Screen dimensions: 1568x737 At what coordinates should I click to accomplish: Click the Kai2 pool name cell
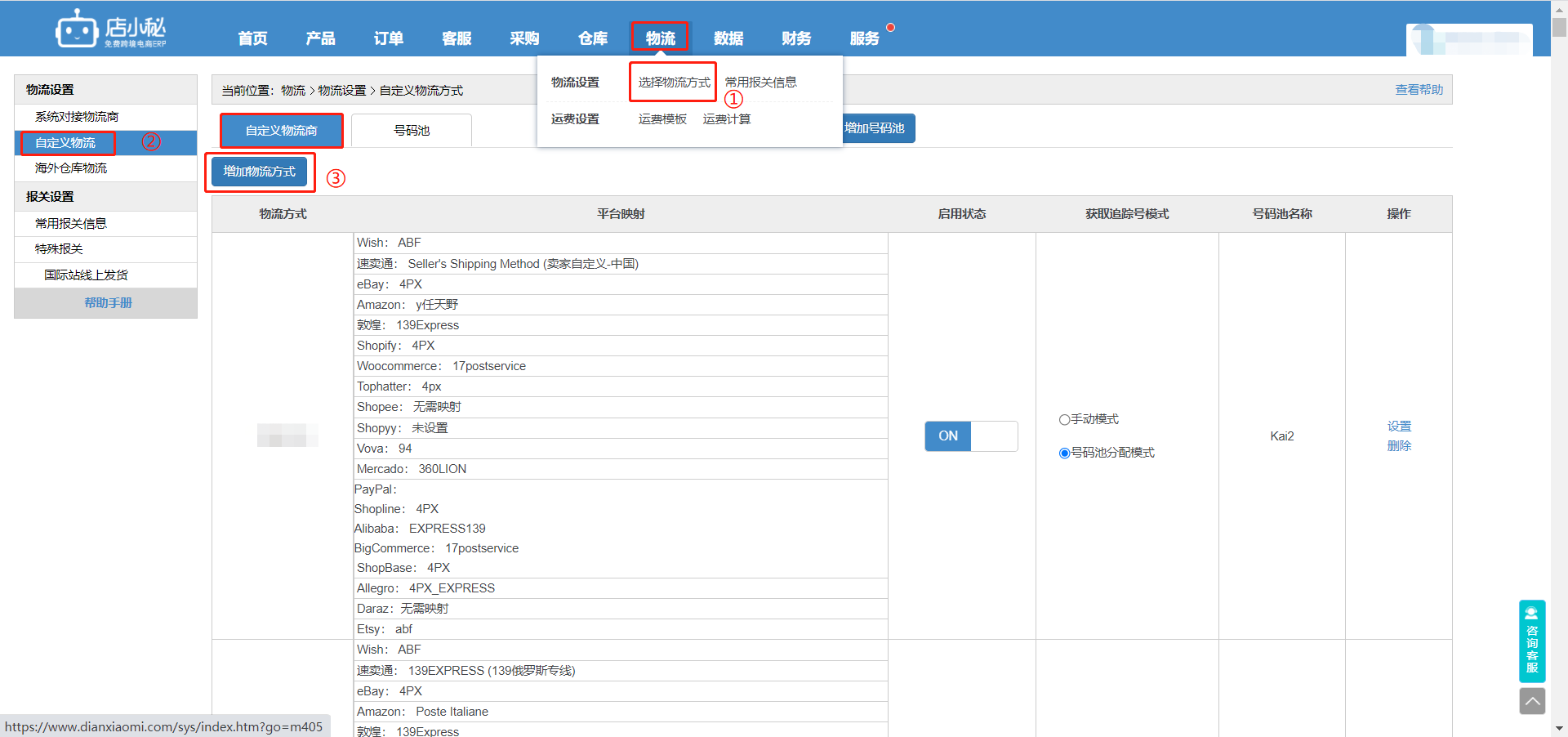coord(1282,436)
